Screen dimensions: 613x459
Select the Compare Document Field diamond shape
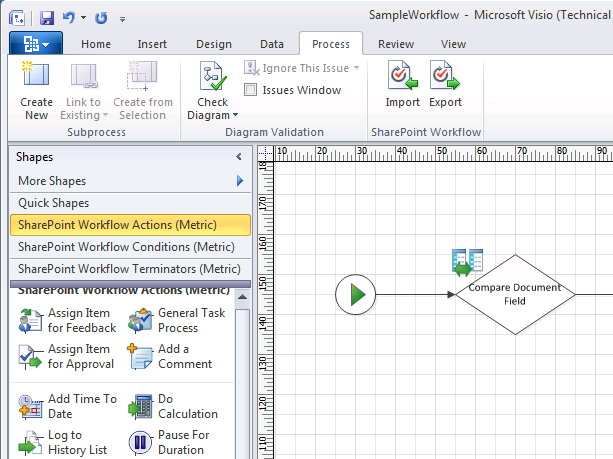pos(515,294)
